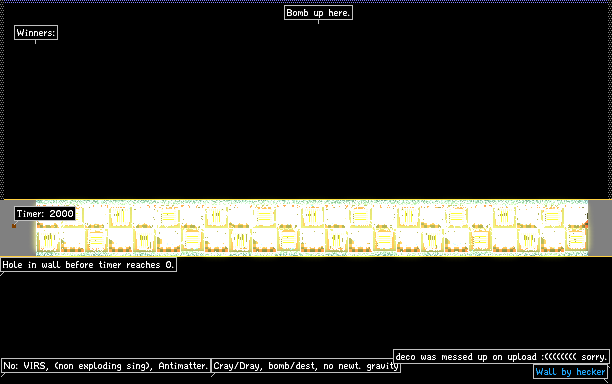Select vertical-striped top-row tile nearest Timer sign

tap(120, 216)
